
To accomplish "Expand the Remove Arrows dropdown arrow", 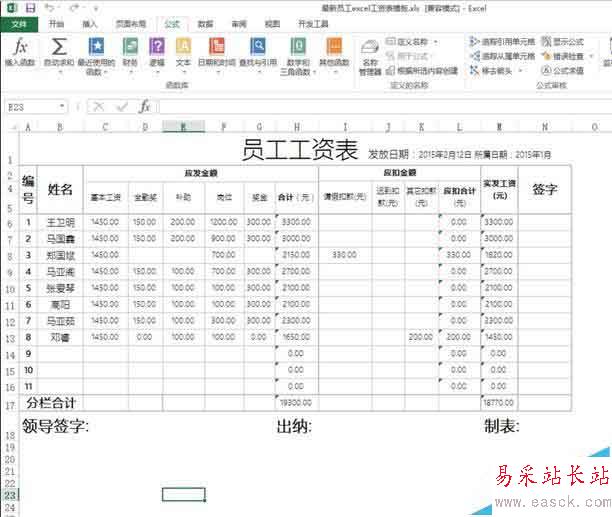I will pyautogui.click(x=520, y=71).
